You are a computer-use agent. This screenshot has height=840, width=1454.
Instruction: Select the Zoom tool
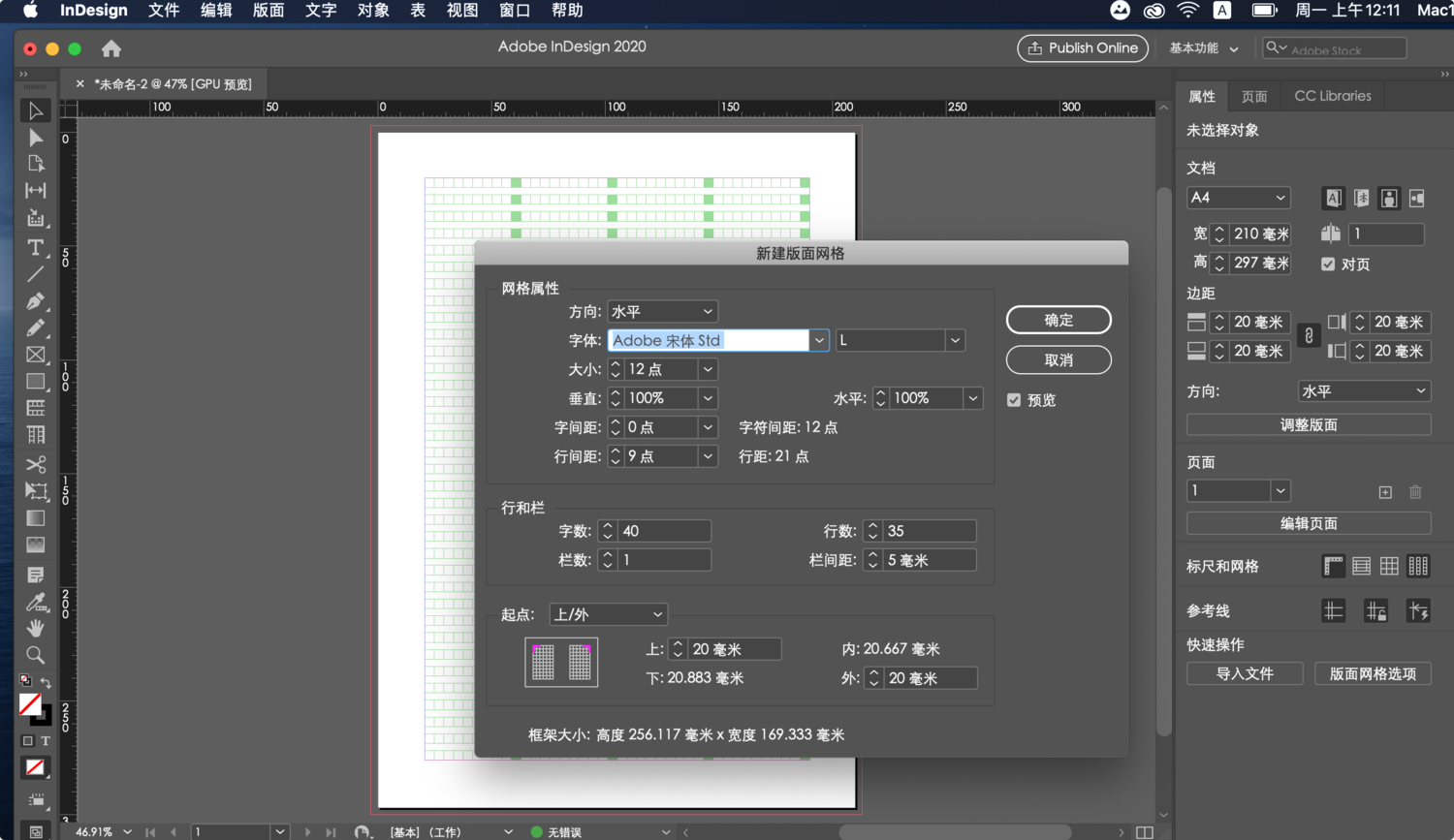click(36, 655)
